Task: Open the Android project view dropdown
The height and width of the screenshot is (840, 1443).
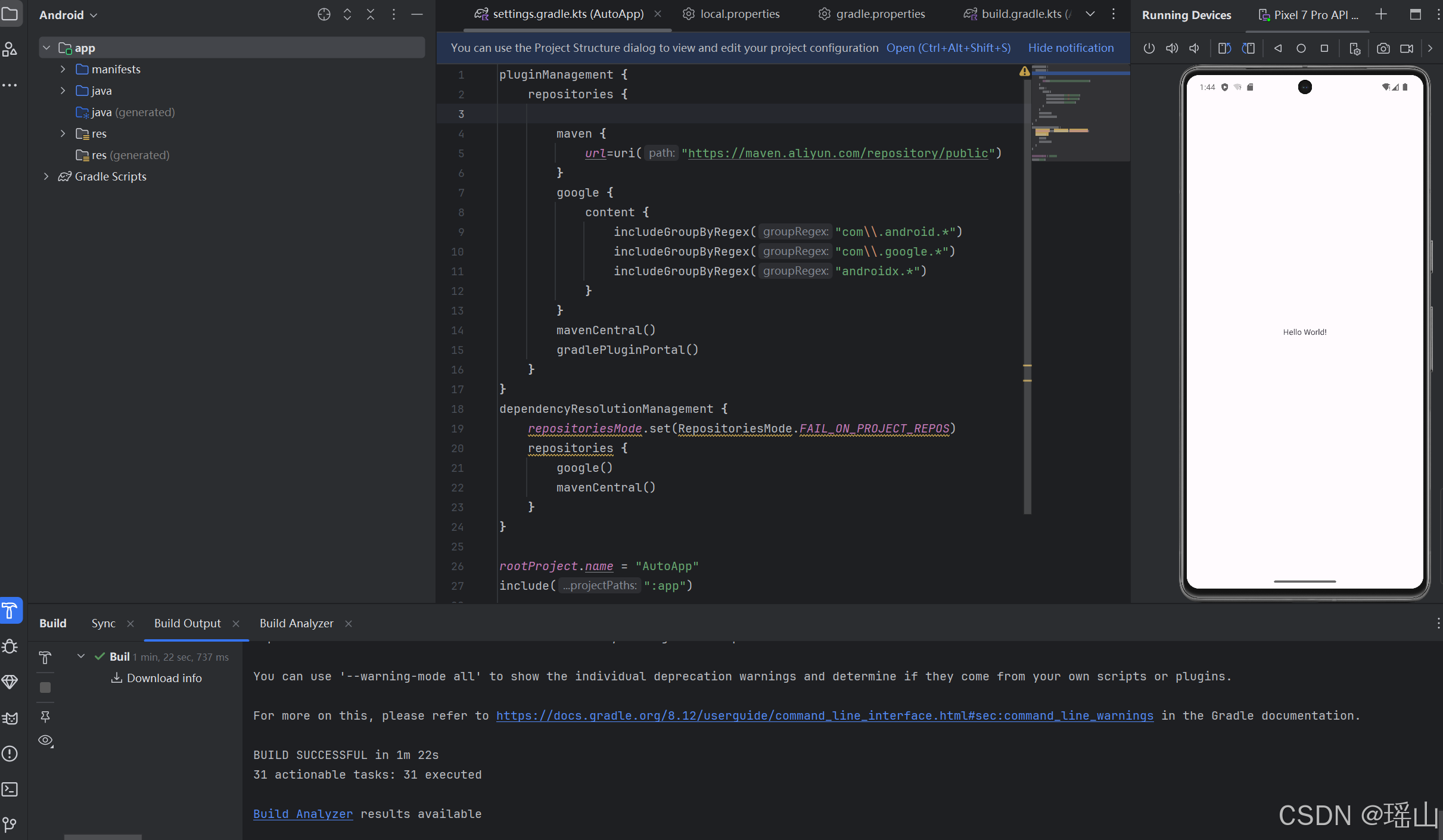Action: [68, 15]
